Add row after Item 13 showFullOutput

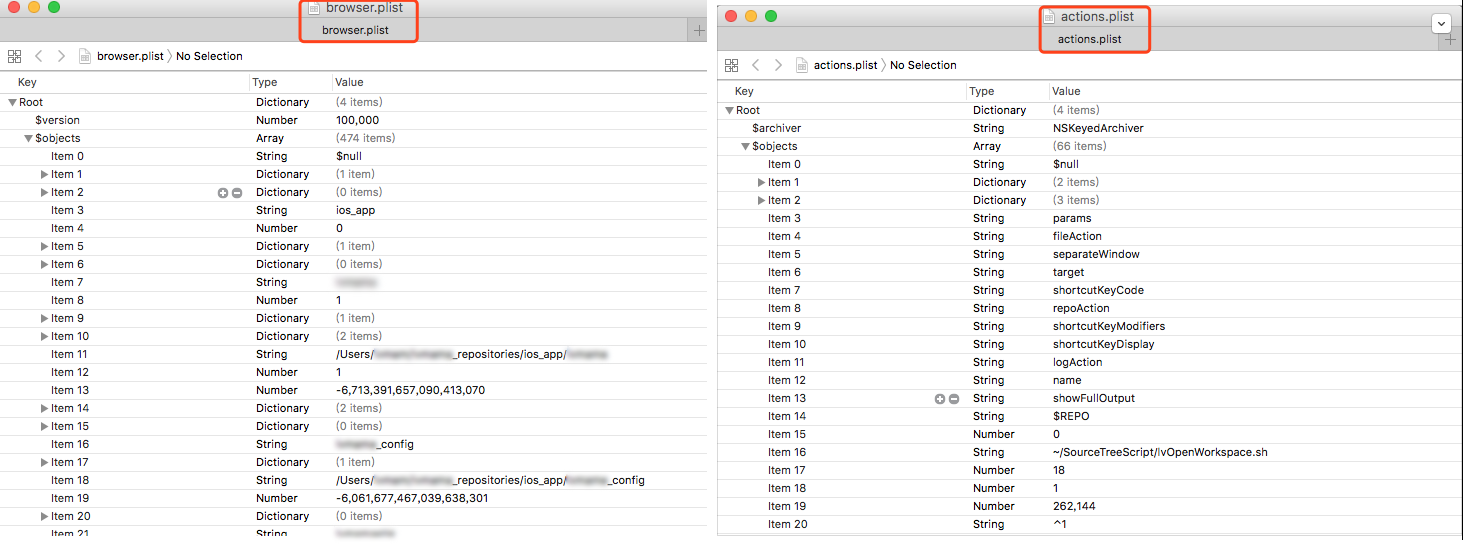940,399
